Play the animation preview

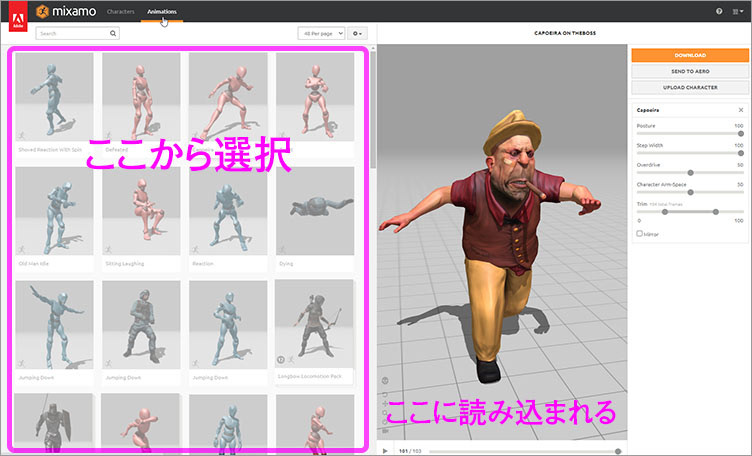click(x=385, y=451)
